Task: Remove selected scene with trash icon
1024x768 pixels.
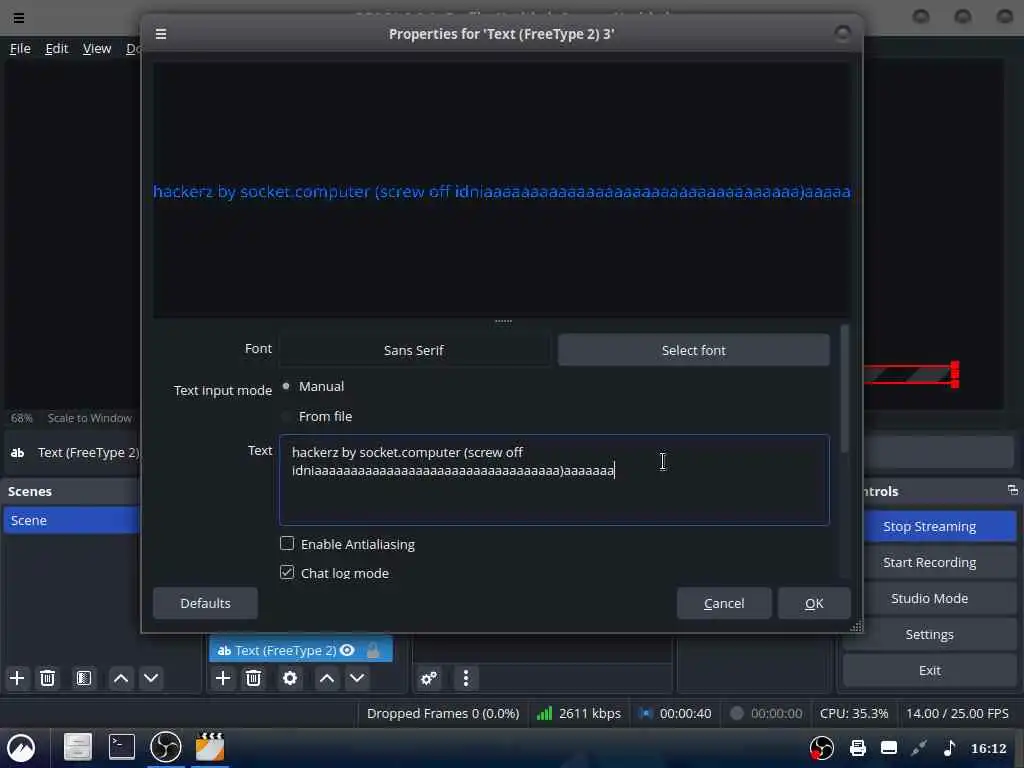Action: pos(47,678)
